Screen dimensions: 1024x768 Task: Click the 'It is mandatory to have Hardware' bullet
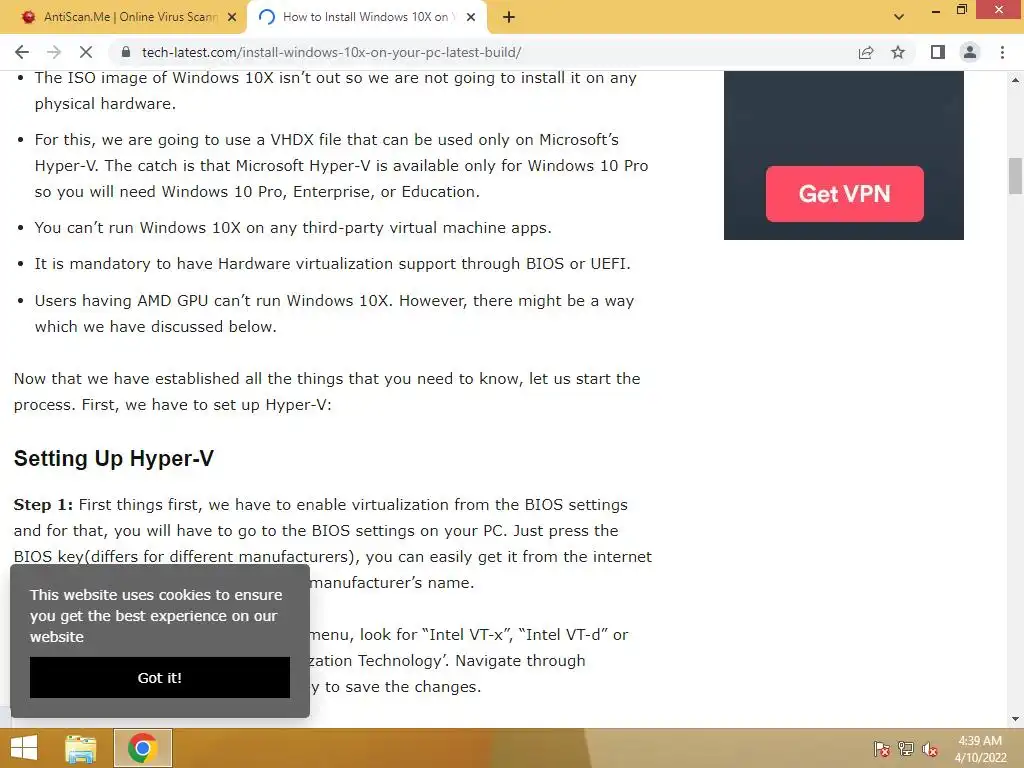pyautogui.click(x=333, y=264)
